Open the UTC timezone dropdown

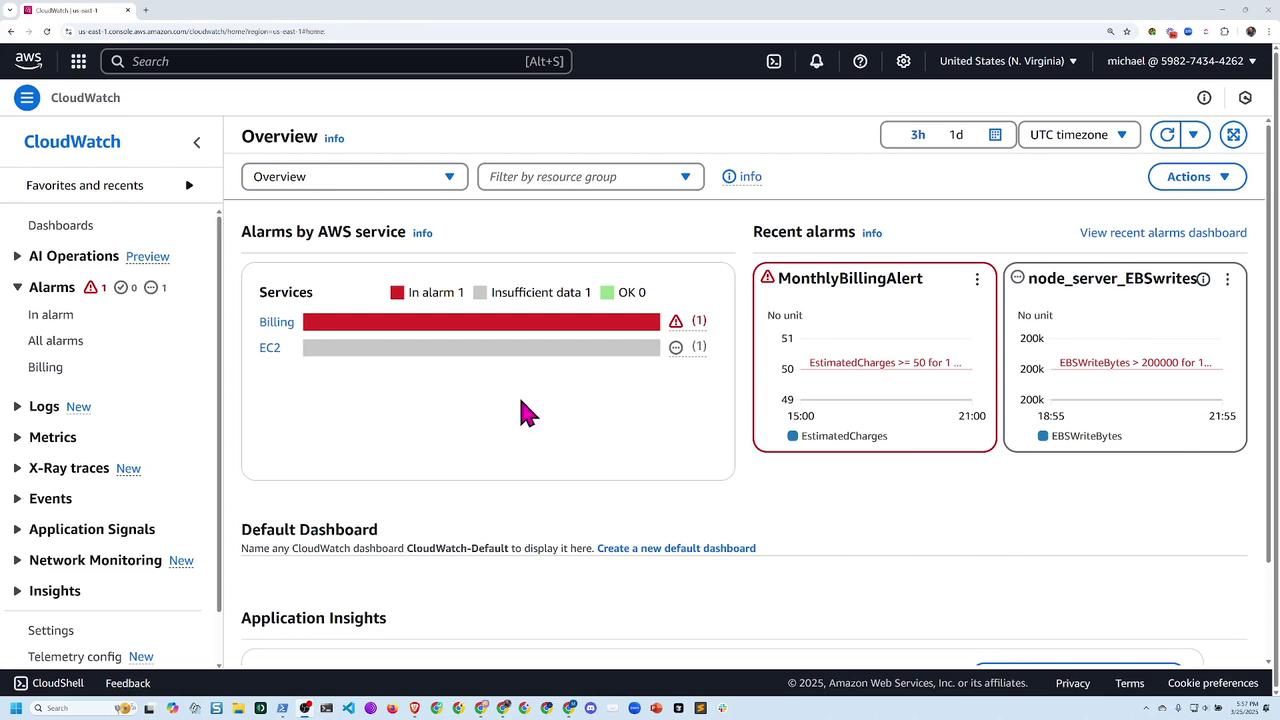tap(1079, 135)
